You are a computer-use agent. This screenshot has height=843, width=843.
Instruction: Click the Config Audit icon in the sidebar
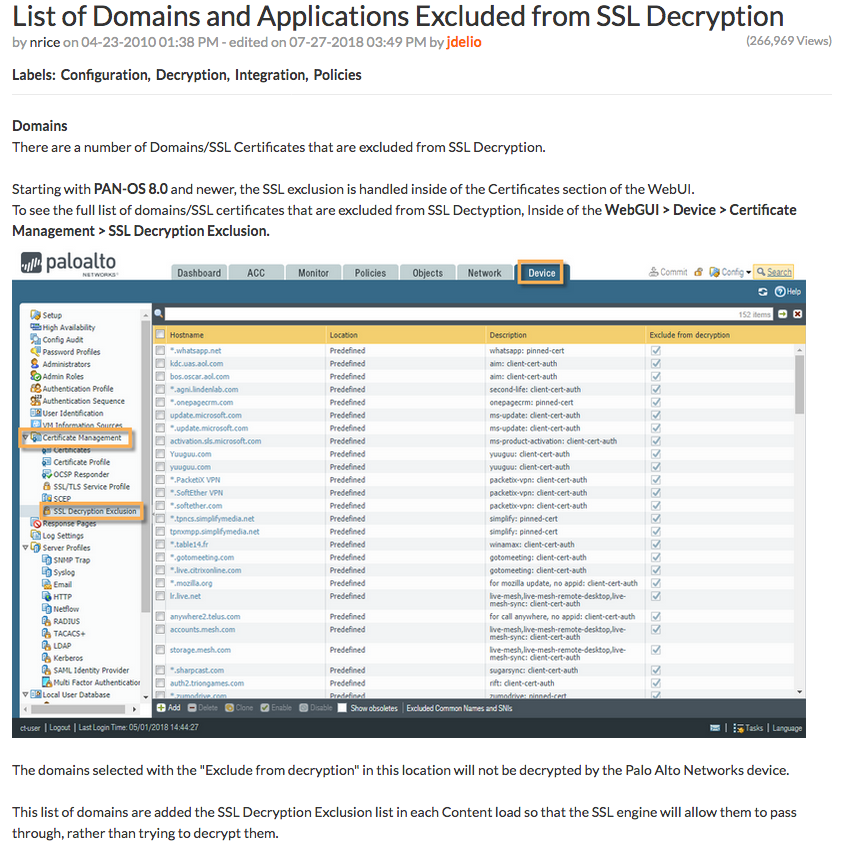[x=35, y=339]
